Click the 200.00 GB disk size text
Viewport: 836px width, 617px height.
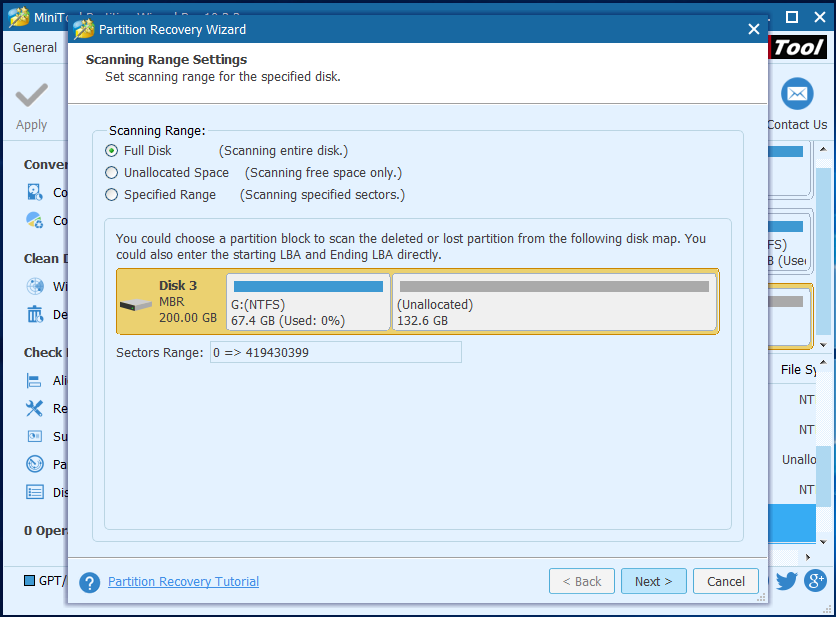(x=188, y=318)
